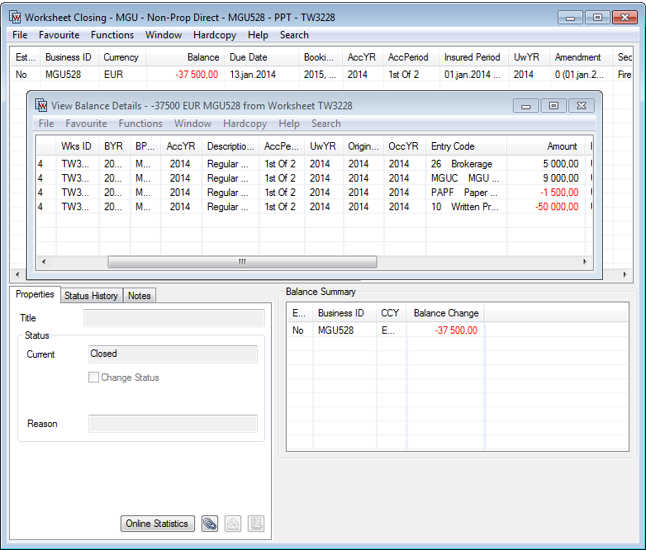Click the paperclip attachments icon

(209, 523)
